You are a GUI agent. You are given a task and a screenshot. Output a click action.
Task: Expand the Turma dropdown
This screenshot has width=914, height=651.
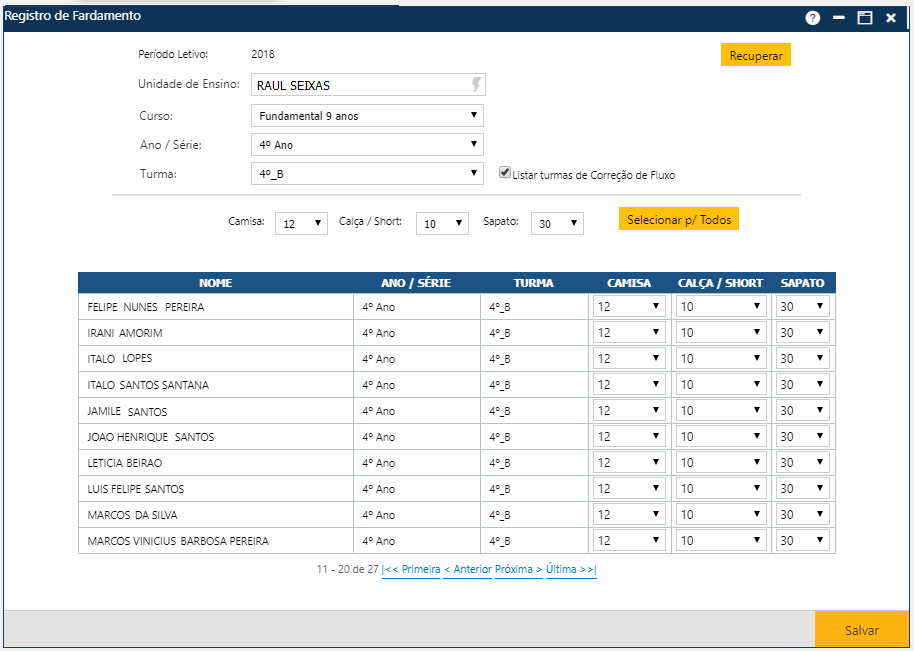[x=367, y=174]
